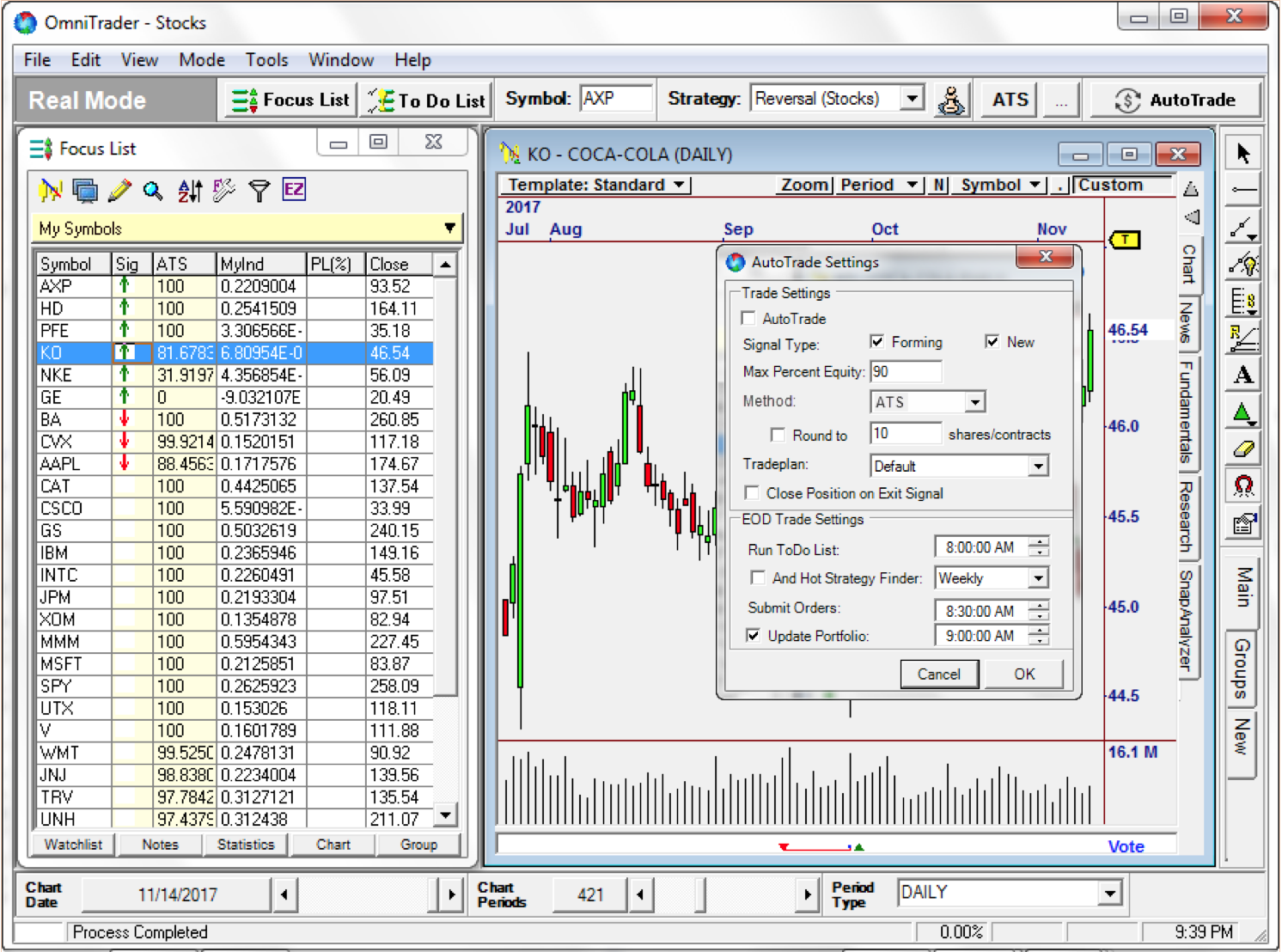Uncheck the Update Portfolio checkbox
The image size is (1282, 952).
click(x=754, y=635)
